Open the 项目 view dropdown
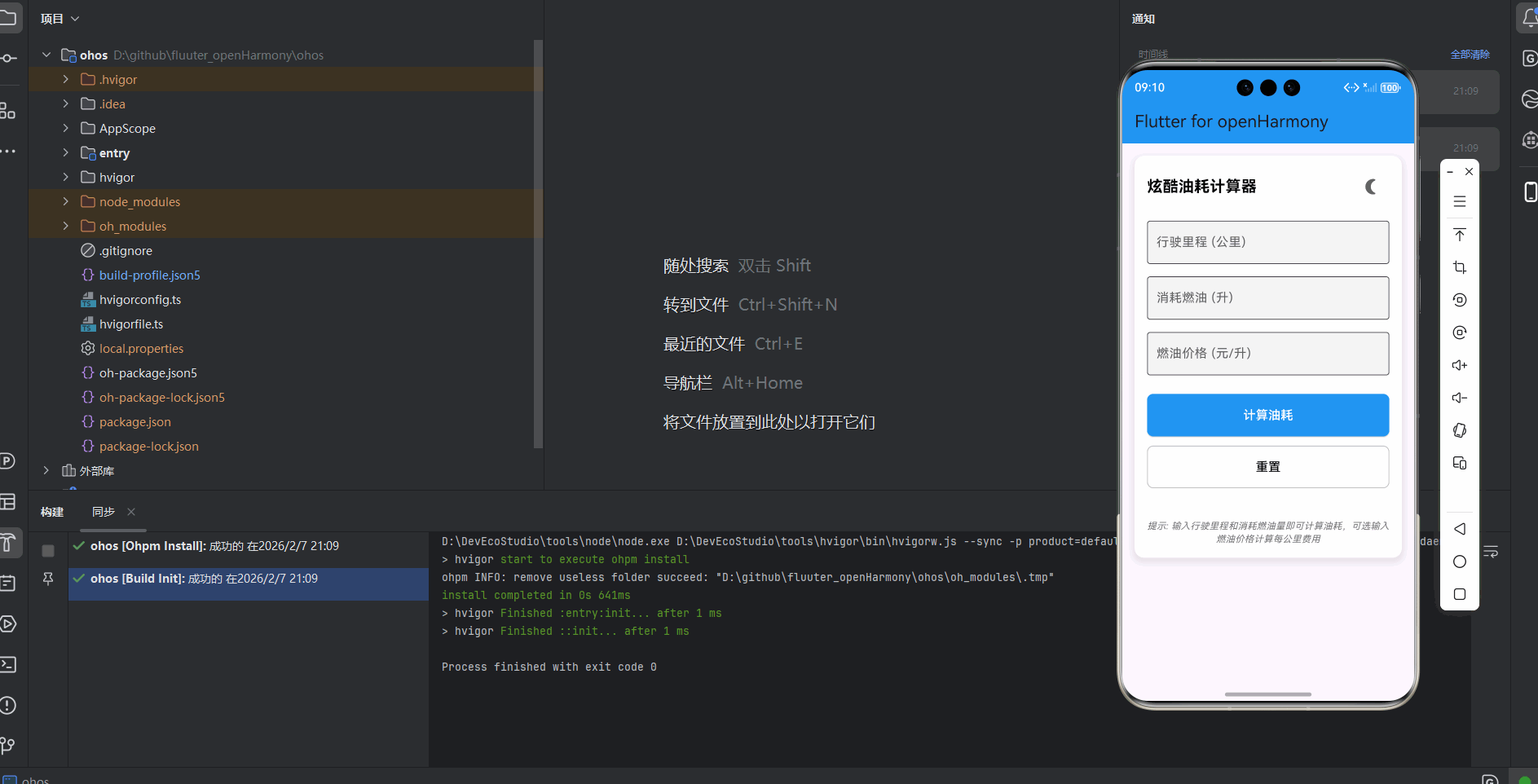The width and height of the screenshot is (1538, 784). click(60, 19)
